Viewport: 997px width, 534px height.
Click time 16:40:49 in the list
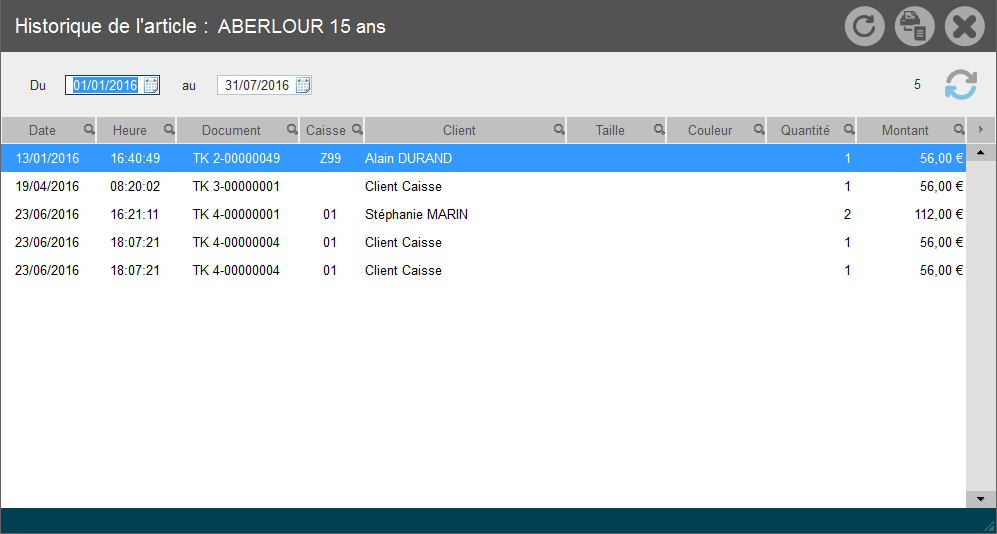coord(135,158)
